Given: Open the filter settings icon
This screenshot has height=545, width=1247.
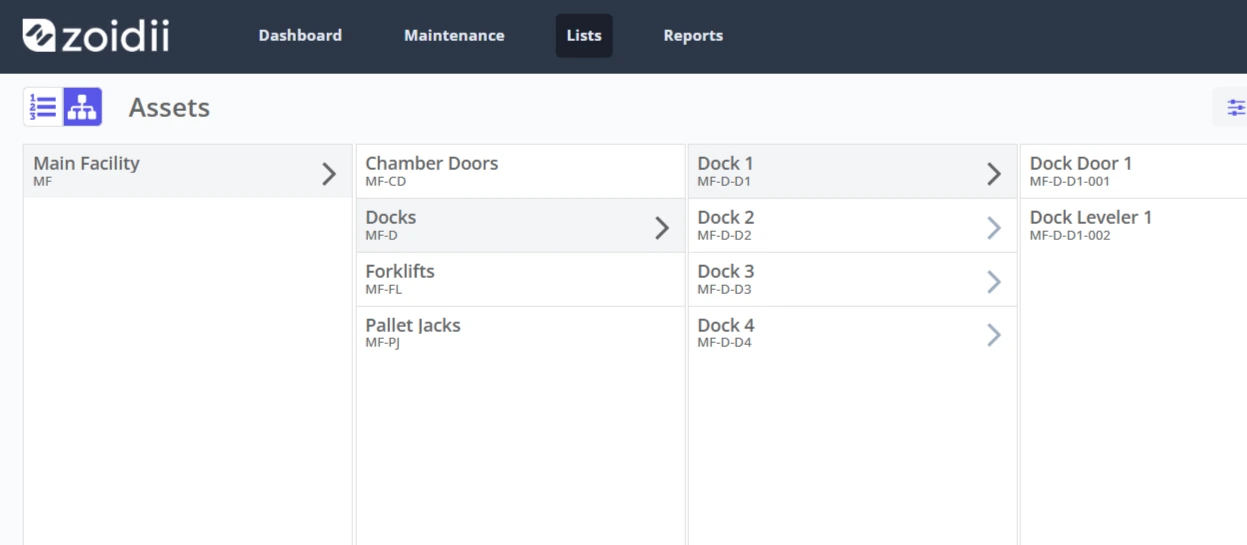Looking at the screenshot, I should [1235, 107].
